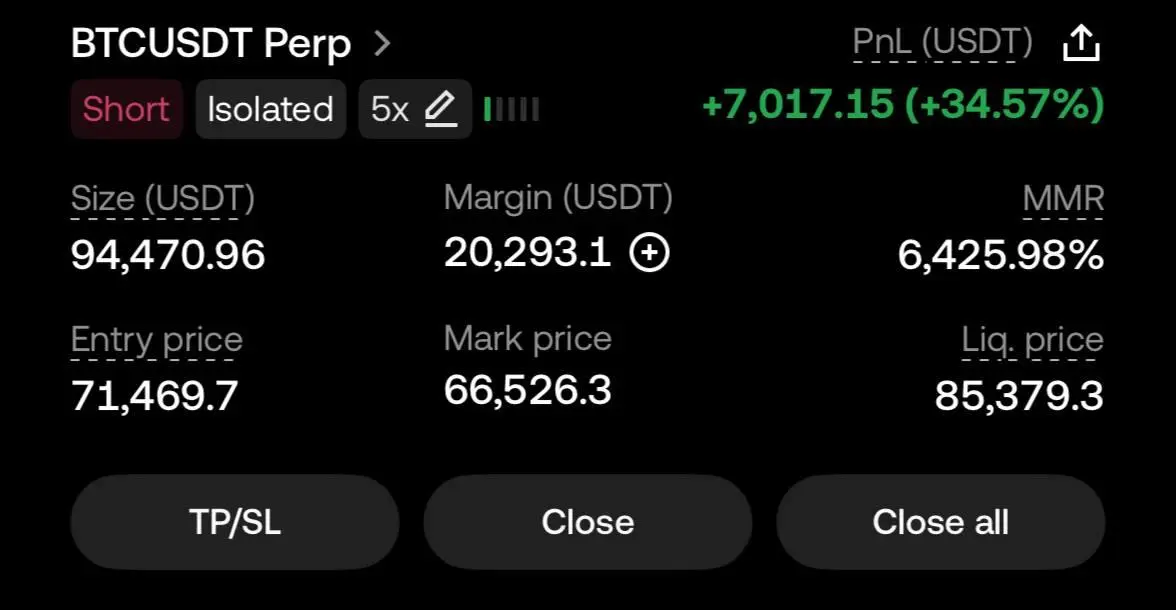Tap the mark price 66,526.3
Screen dimensions: 1176x610
pyautogui.click(x=527, y=390)
